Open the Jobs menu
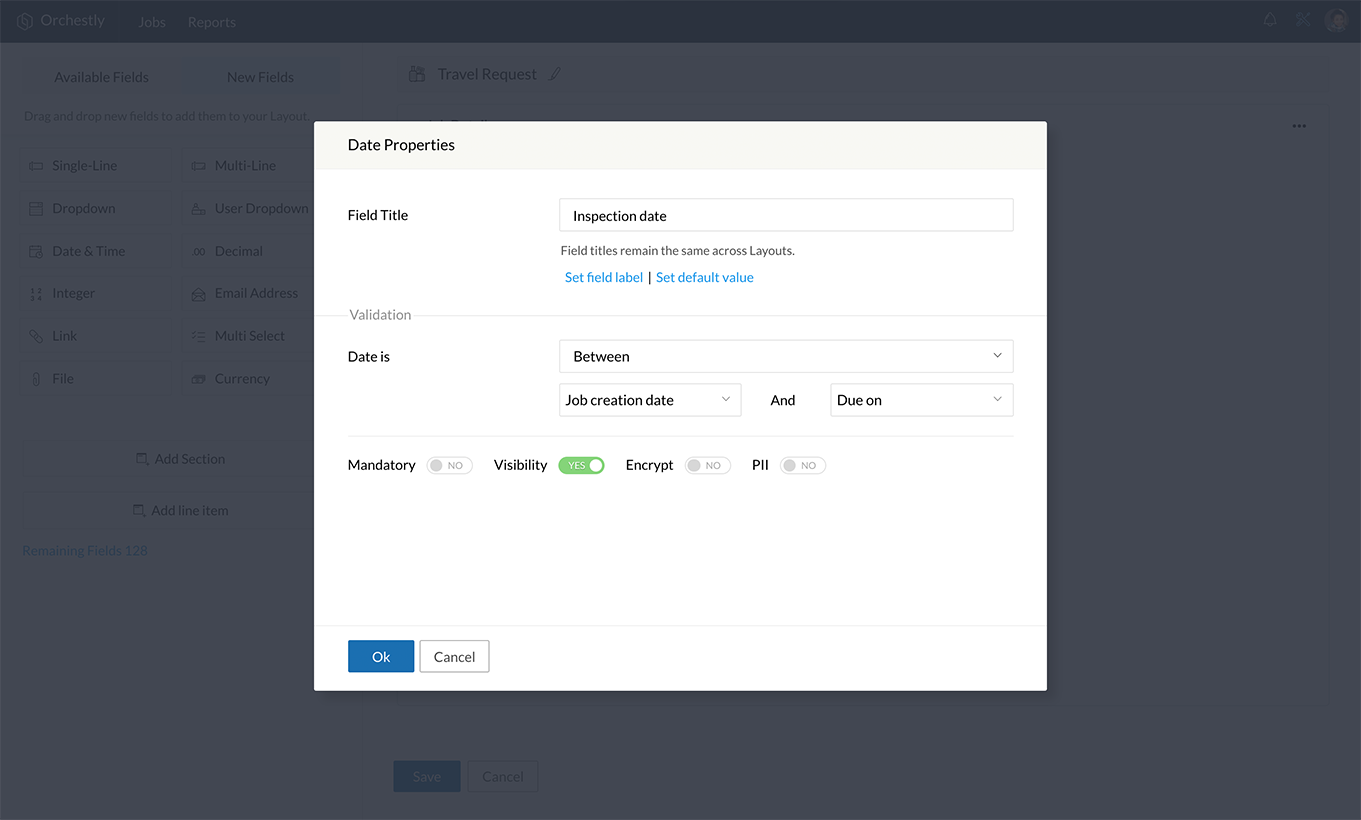The width and height of the screenshot is (1361, 820). pyautogui.click(x=152, y=22)
